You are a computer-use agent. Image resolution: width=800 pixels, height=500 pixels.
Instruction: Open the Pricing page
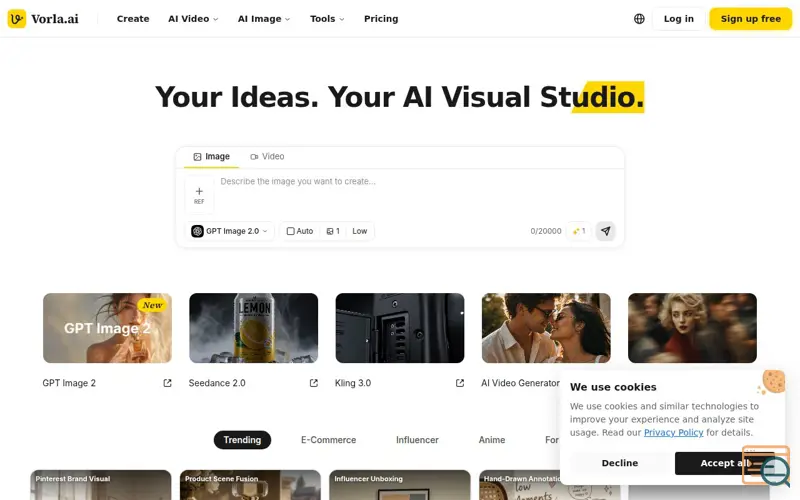[381, 19]
